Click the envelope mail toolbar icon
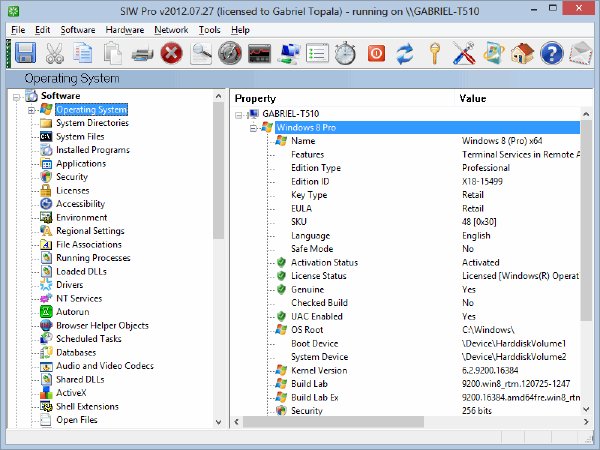 point(580,53)
